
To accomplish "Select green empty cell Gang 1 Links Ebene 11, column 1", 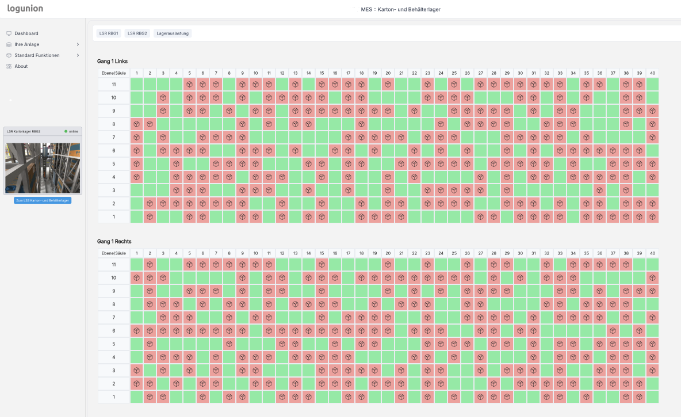I will pyautogui.click(x=136, y=85).
